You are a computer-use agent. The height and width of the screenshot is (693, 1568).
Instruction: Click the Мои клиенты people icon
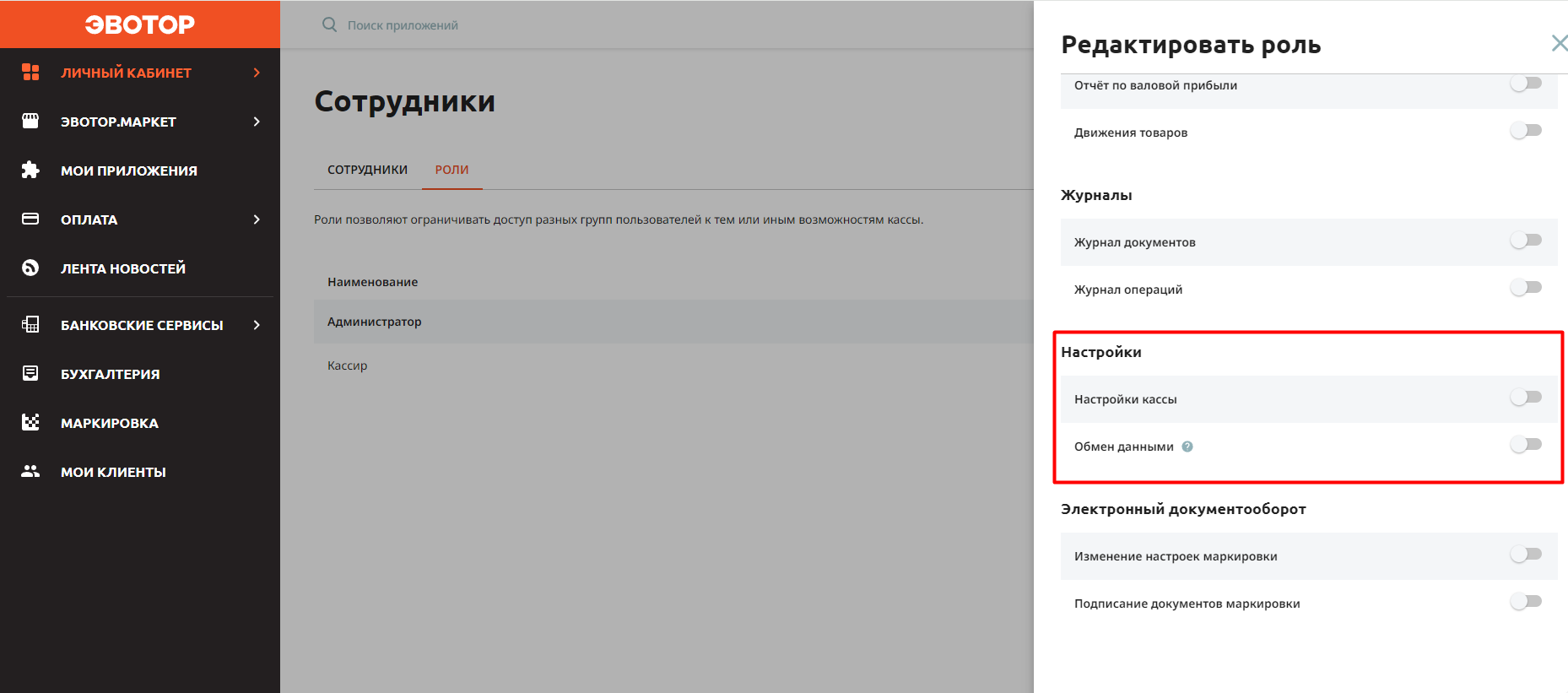click(x=30, y=472)
